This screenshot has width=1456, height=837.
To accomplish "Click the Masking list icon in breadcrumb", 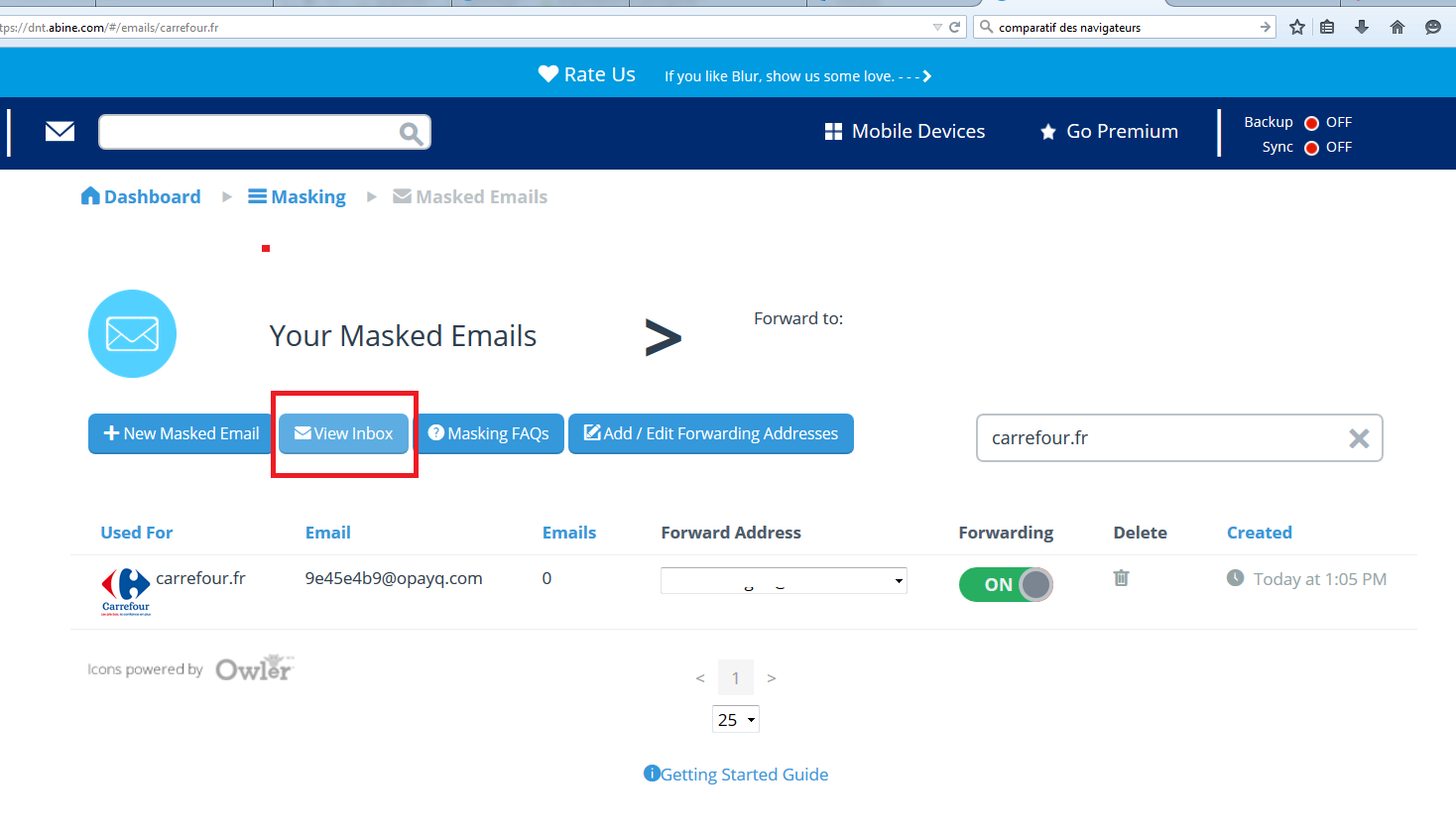I will [257, 196].
